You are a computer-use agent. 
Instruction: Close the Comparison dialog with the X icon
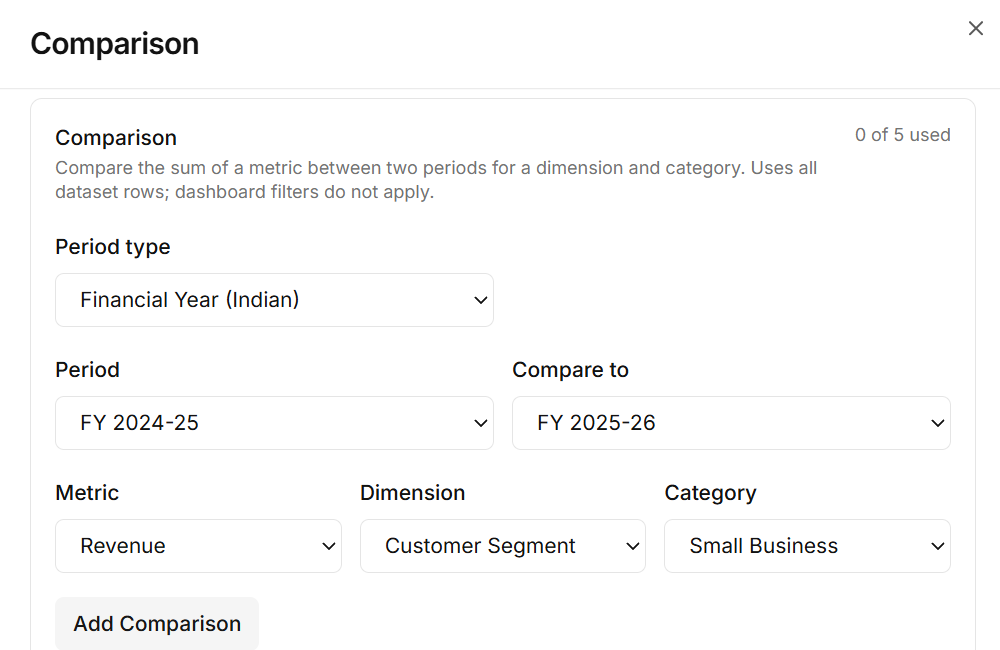[975, 28]
